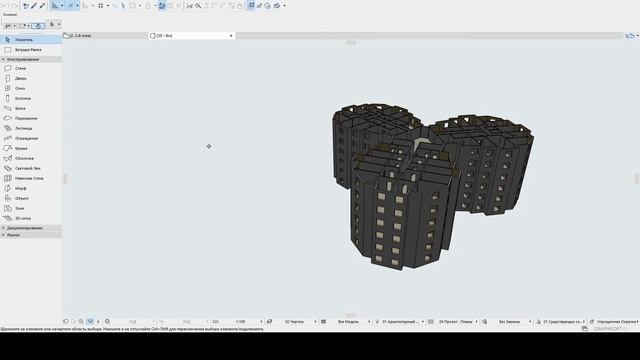
Task: Select the Object (Объект) tool
Action: [31, 198]
